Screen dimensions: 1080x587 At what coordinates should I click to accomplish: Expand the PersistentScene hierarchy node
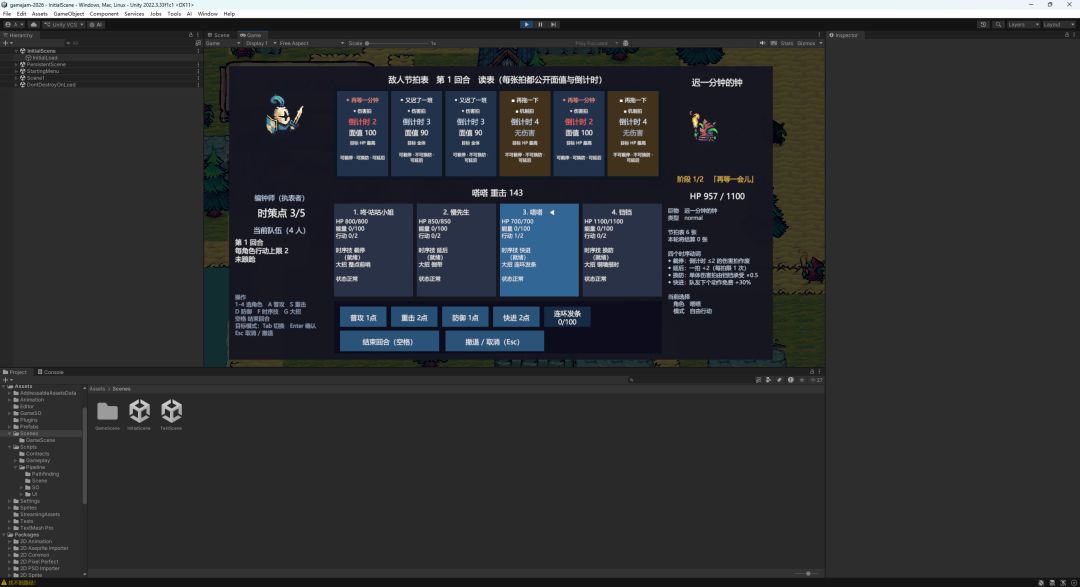(x=16, y=65)
